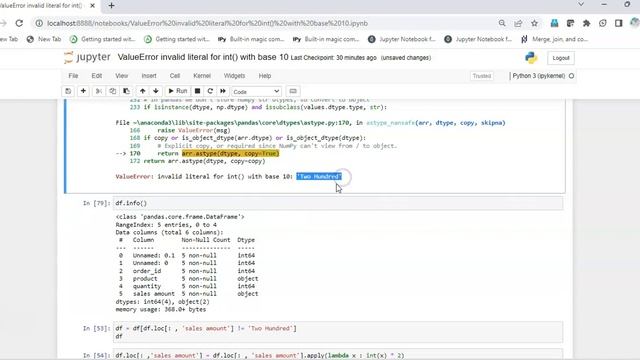Bookmark this page with the star icon

click(534, 24)
